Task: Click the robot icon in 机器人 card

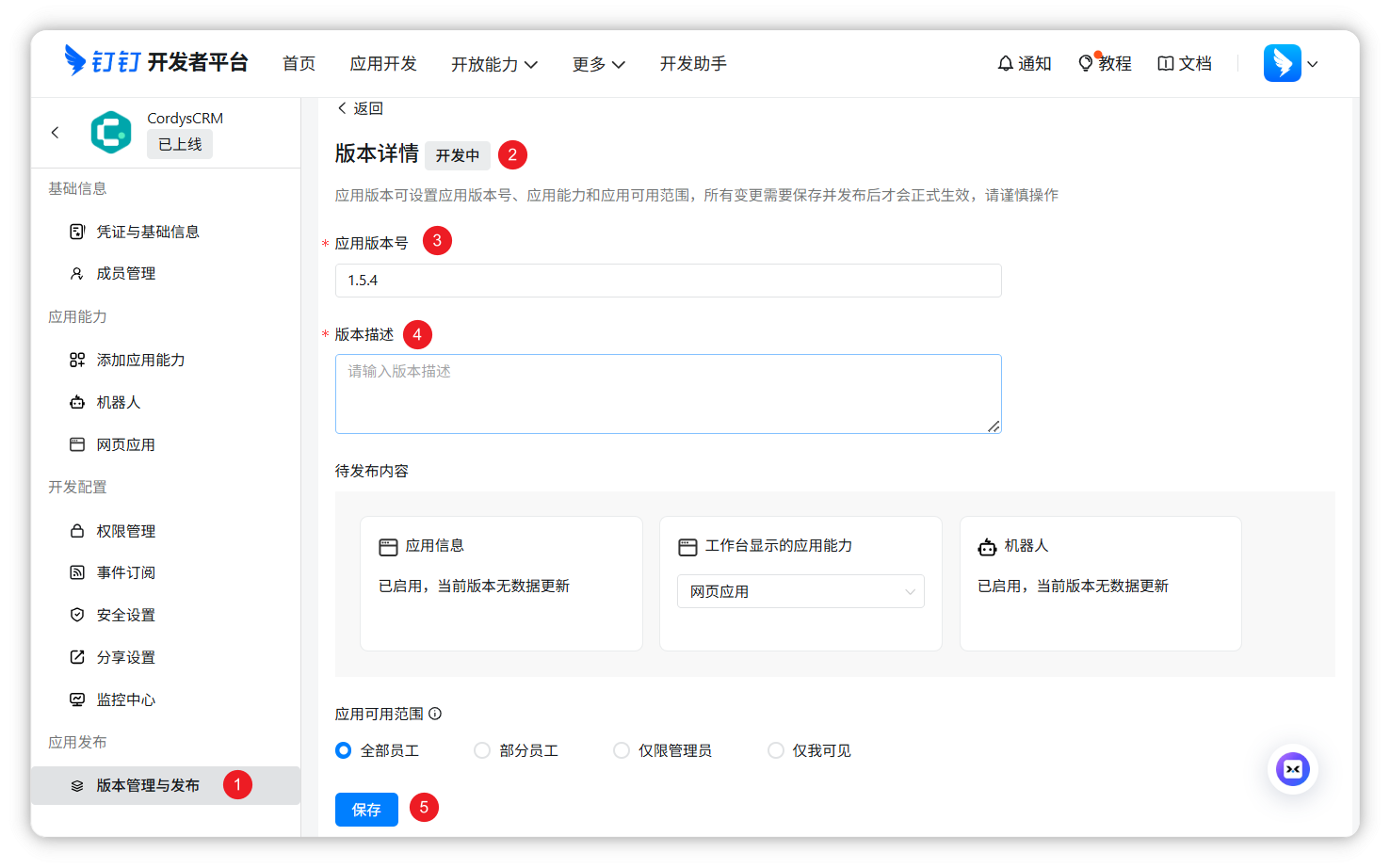Action: point(987,547)
